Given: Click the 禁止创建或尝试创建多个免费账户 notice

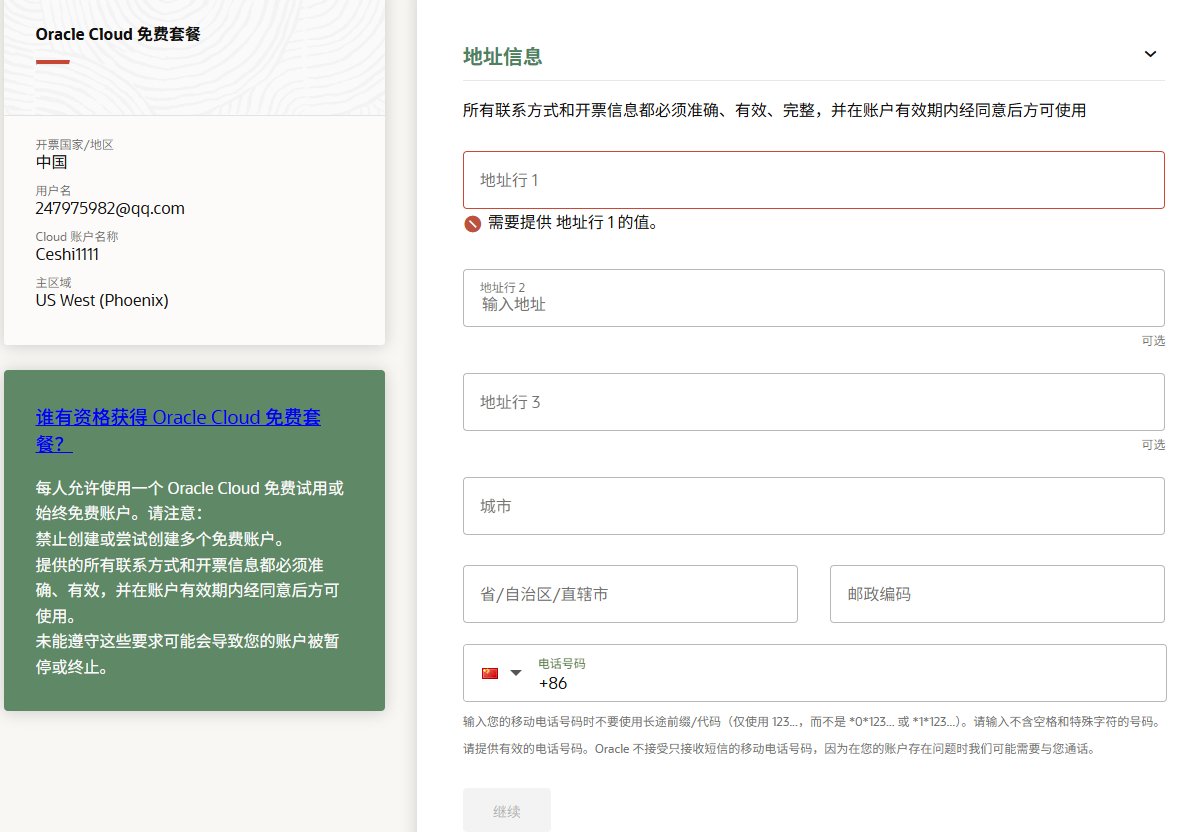Looking at the screenshot, I should (162, 539).
